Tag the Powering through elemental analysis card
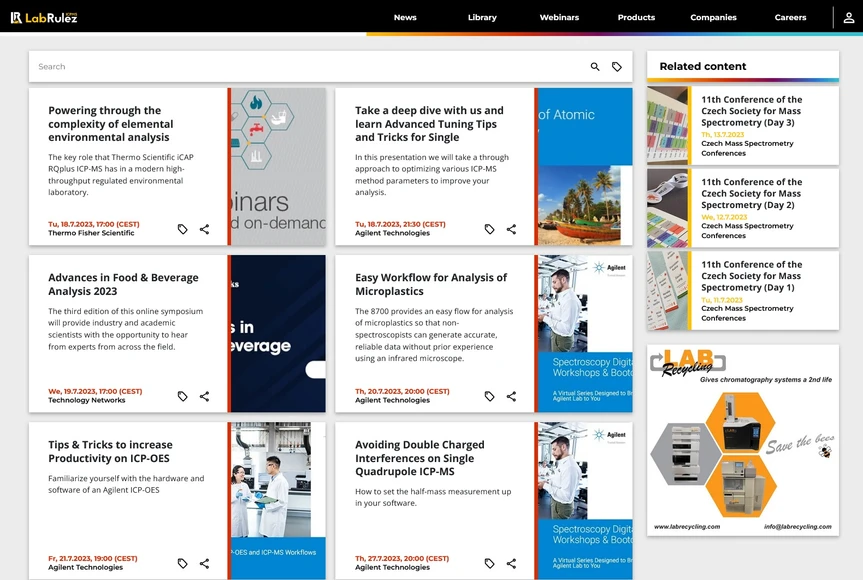 (x=183, y=229)
